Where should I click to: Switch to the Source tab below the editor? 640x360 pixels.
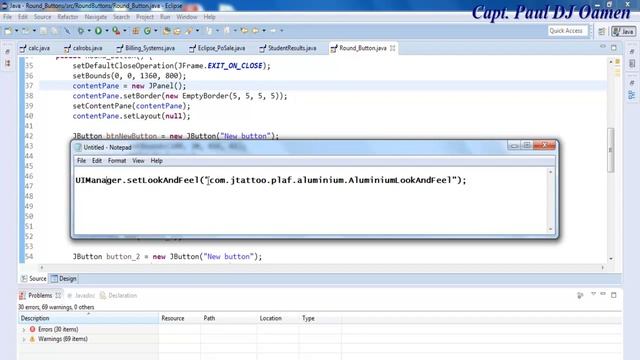click(34, 279)
